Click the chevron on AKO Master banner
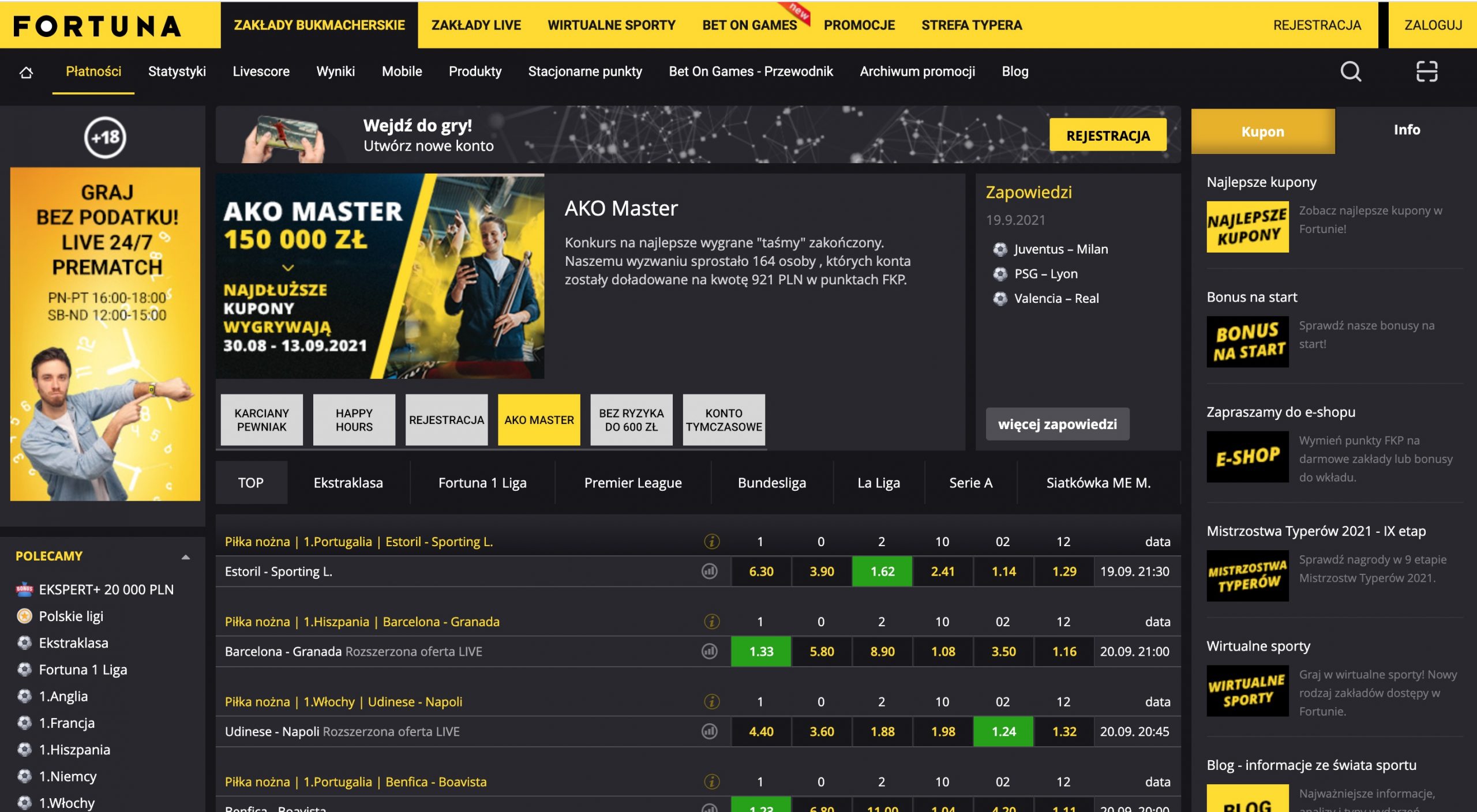This screenshot has width=1477, height=812. coord(288,268)
